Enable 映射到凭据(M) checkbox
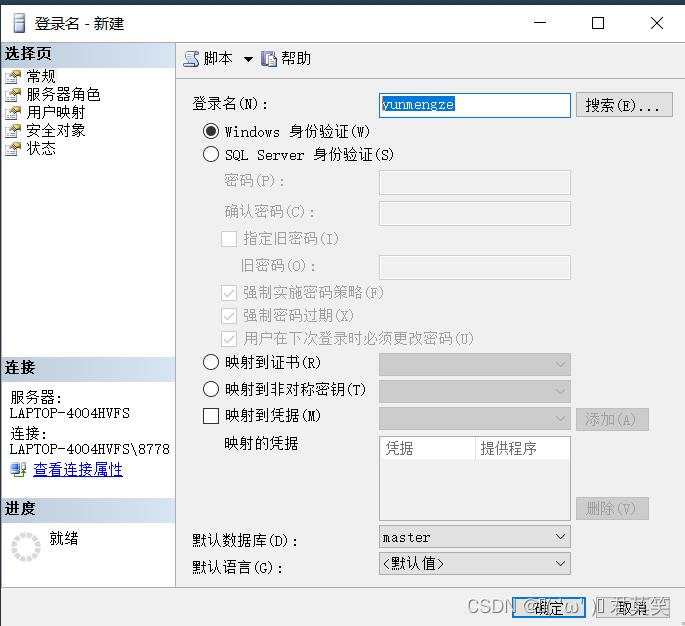This screenshot has height=626, width=685. click(211, 416)
